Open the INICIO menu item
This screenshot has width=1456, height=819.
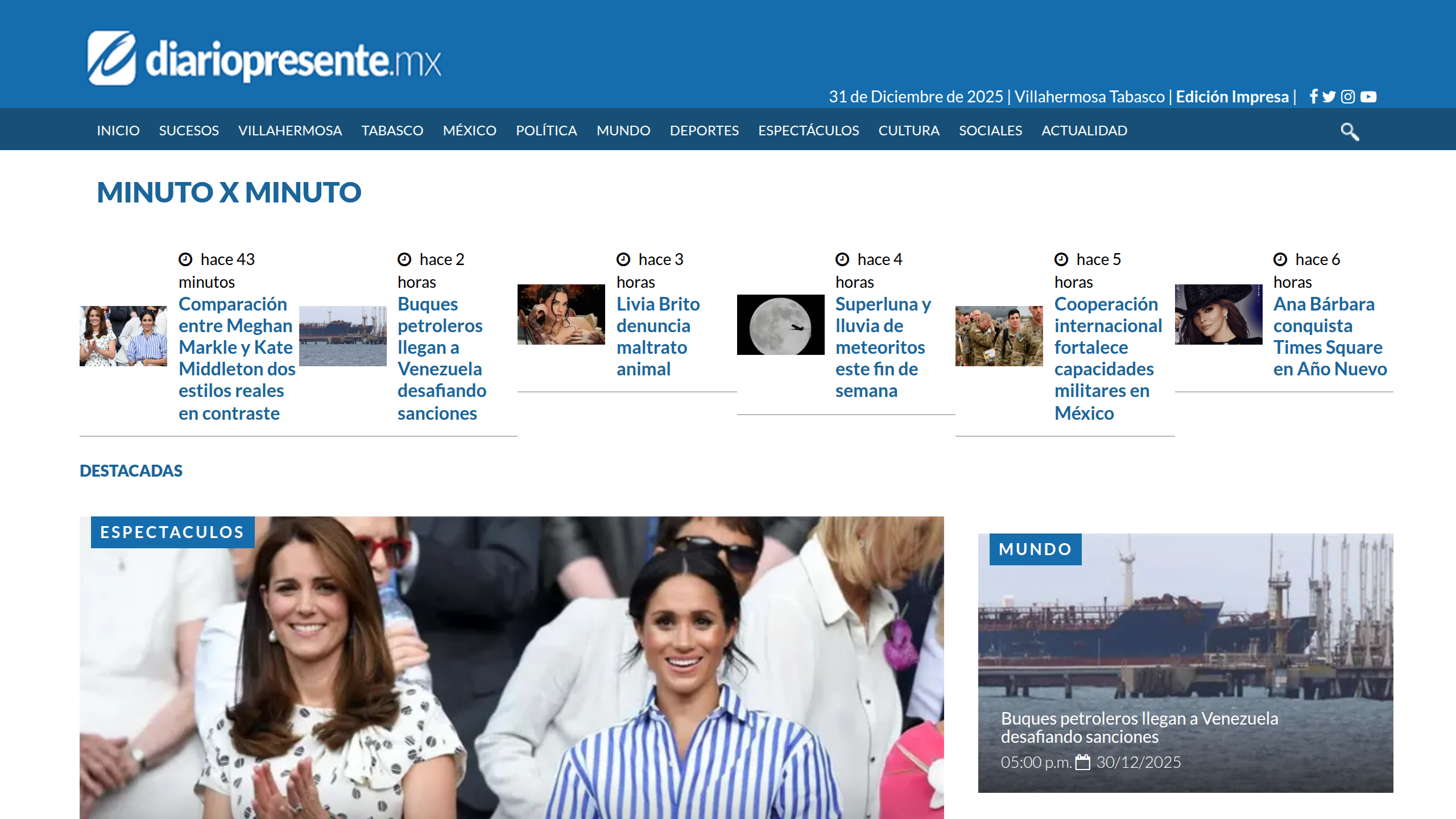(x=118, y=130)
